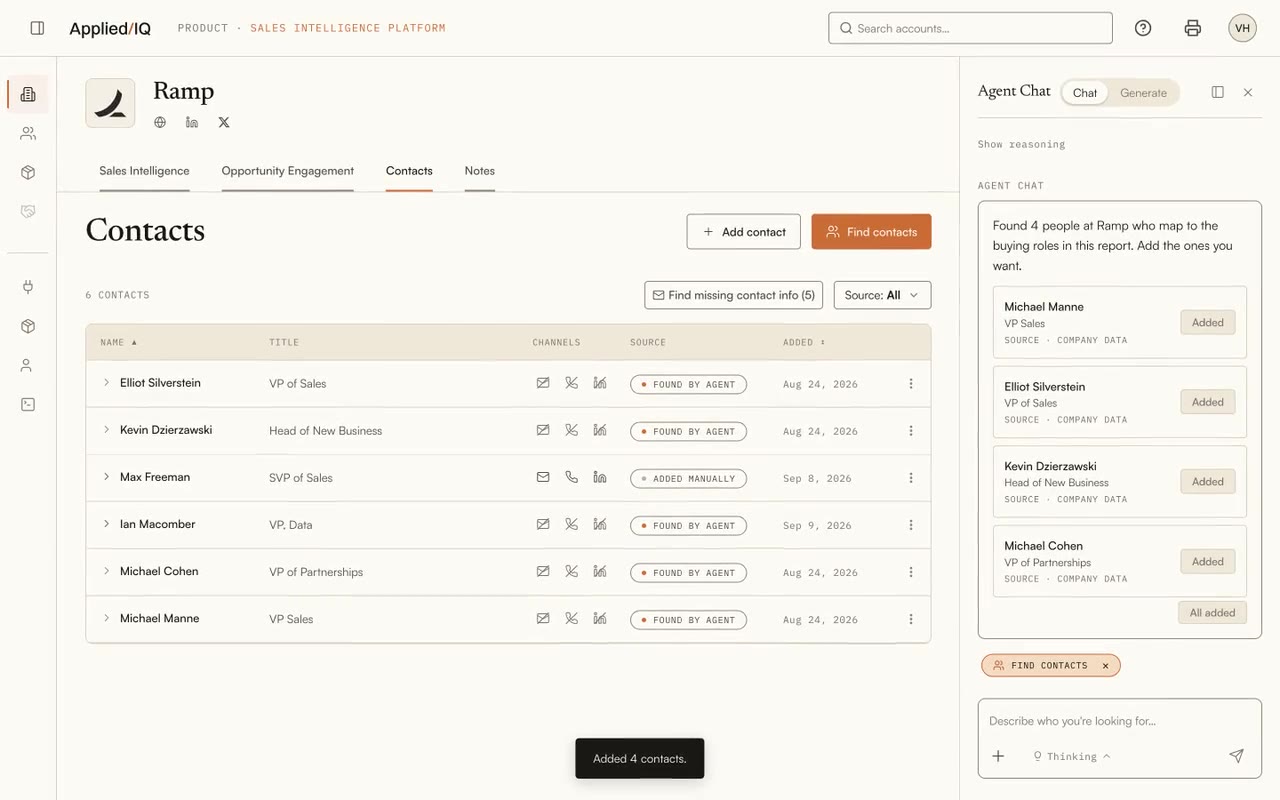Open the Notes tab
Viewport: 1280px width, 800px height.
point(480,171)
